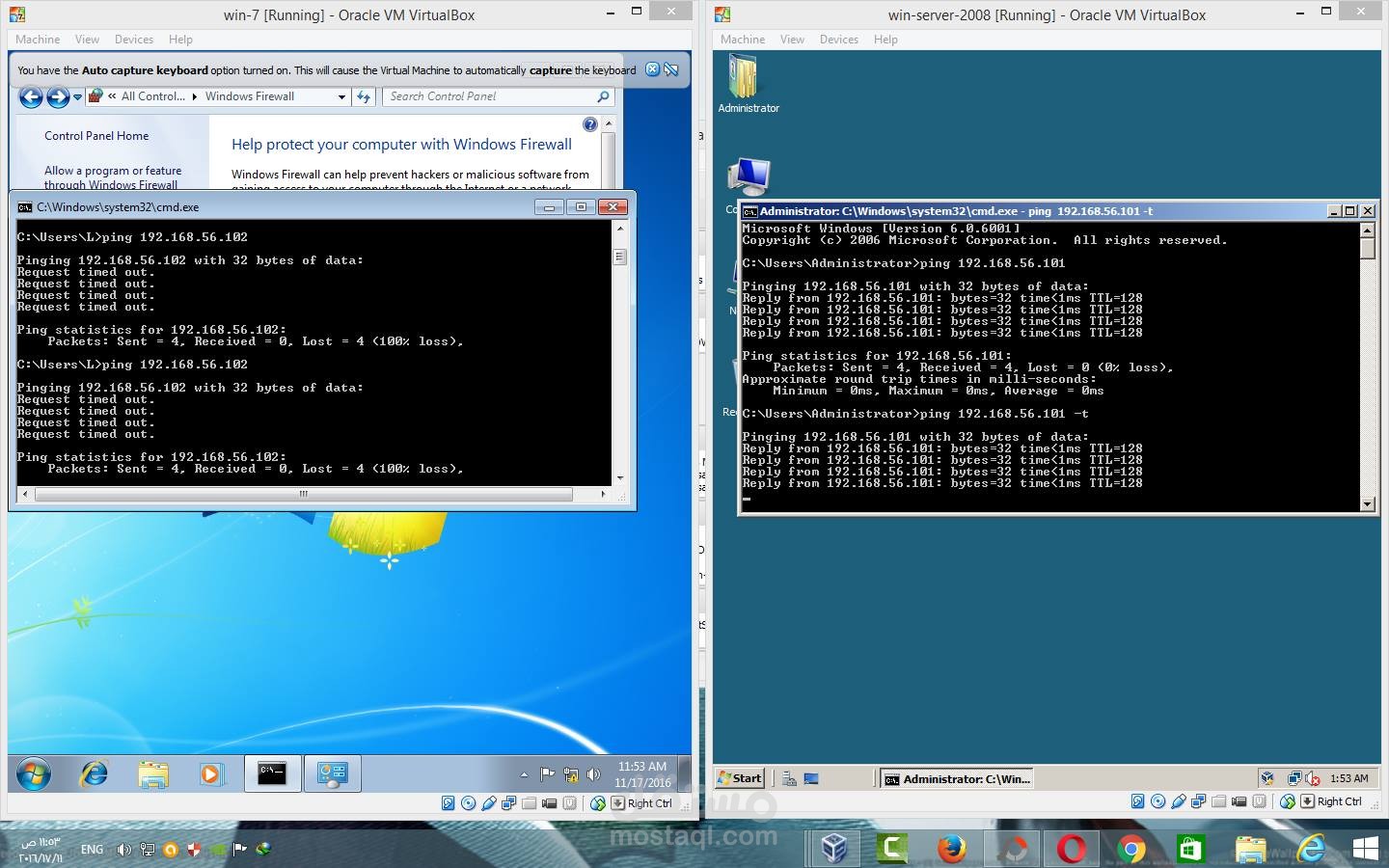
Task: Open recent pages dropdown beside forward arrow
Action: [77, 96]
